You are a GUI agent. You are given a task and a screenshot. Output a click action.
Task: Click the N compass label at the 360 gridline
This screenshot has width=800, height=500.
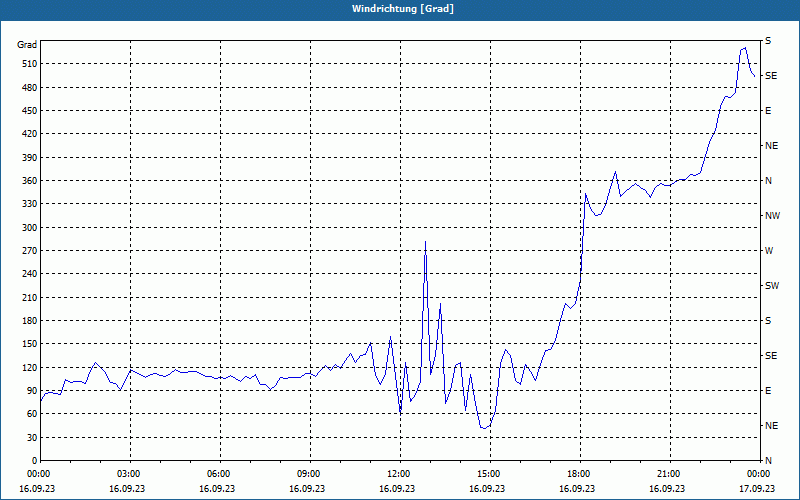point(768,181)
